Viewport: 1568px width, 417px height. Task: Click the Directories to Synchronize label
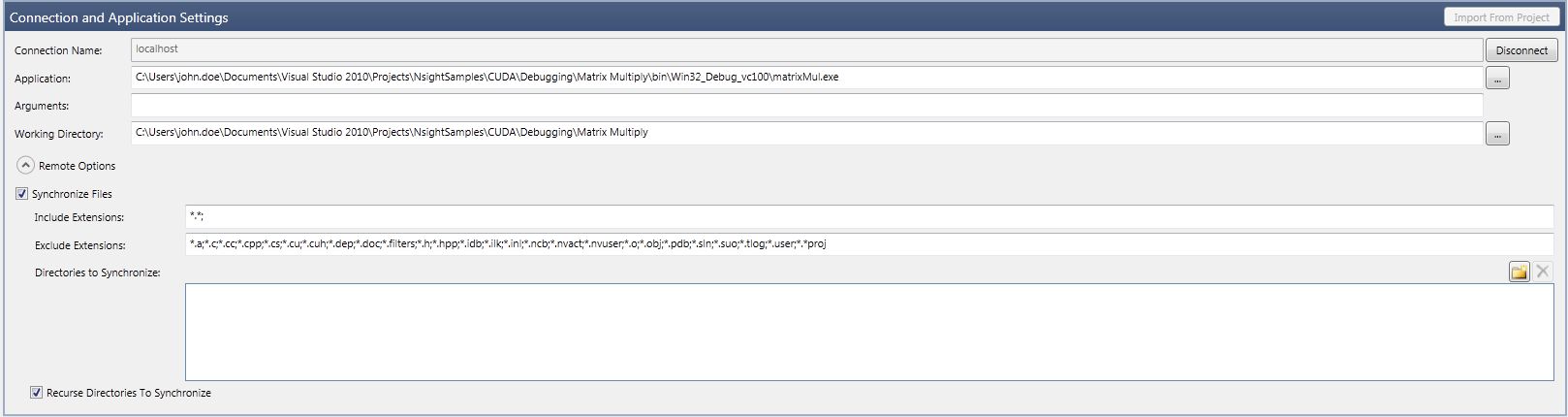[x=97, y=273]
